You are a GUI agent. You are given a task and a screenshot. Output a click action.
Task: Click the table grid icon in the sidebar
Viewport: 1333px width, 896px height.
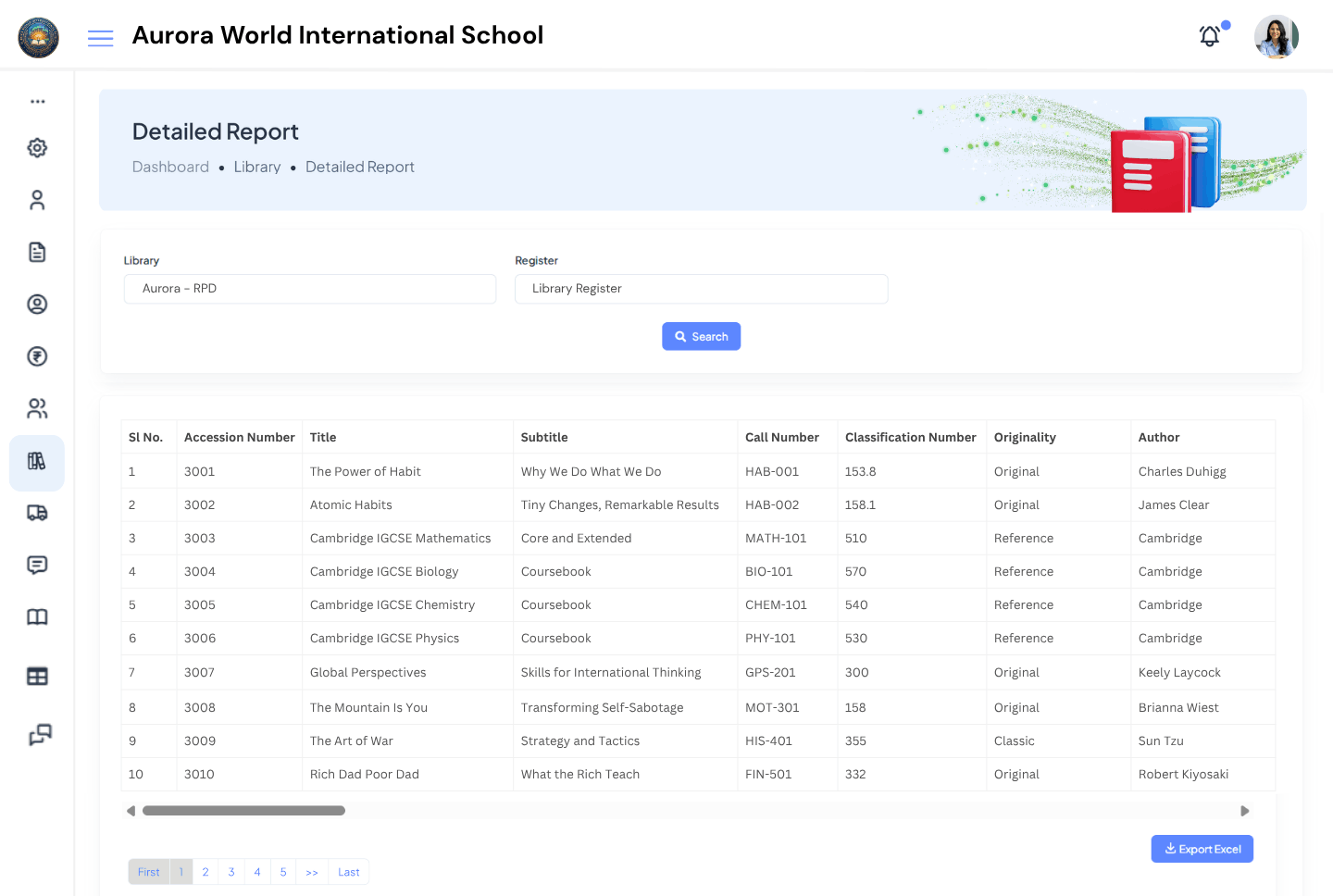coord(36,676)
